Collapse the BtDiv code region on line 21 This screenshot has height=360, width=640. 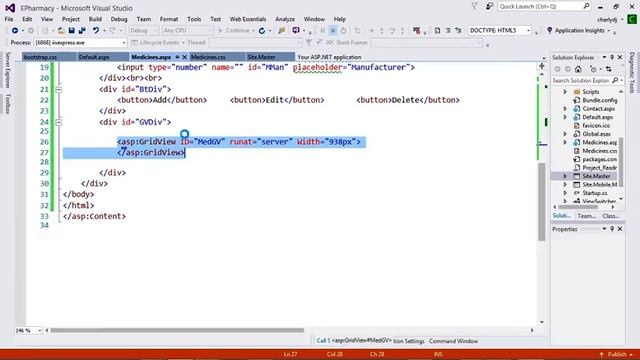click(59, 89)
